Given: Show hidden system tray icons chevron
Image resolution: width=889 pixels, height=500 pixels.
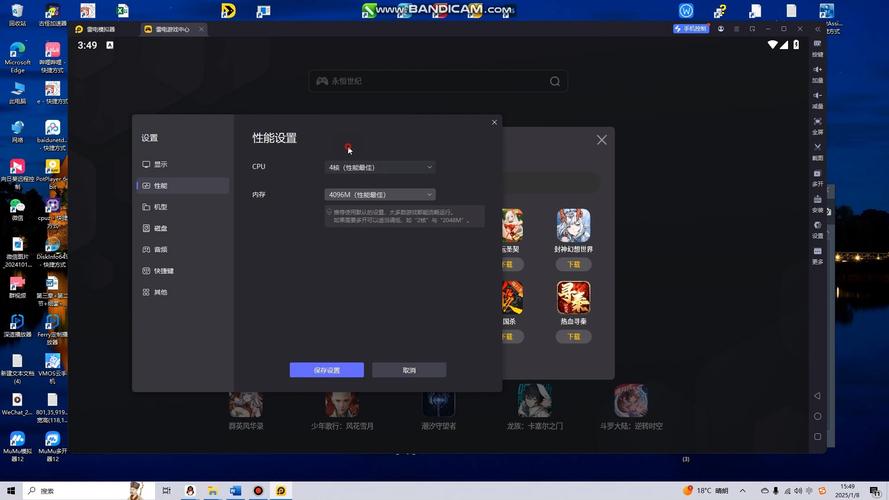Looking at the screenshot, I should 743,491.
